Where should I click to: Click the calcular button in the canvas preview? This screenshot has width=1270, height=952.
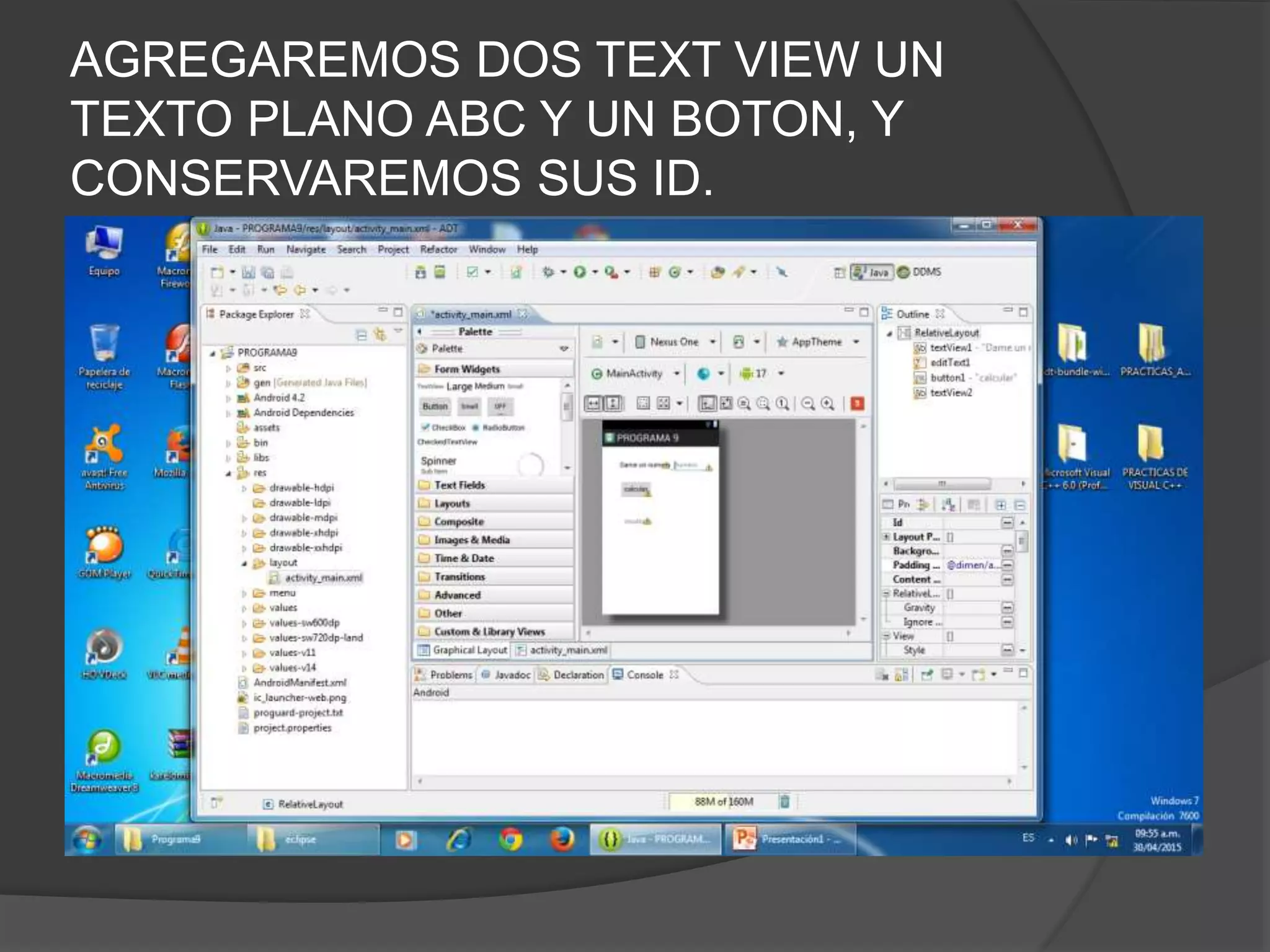point(636,490)
